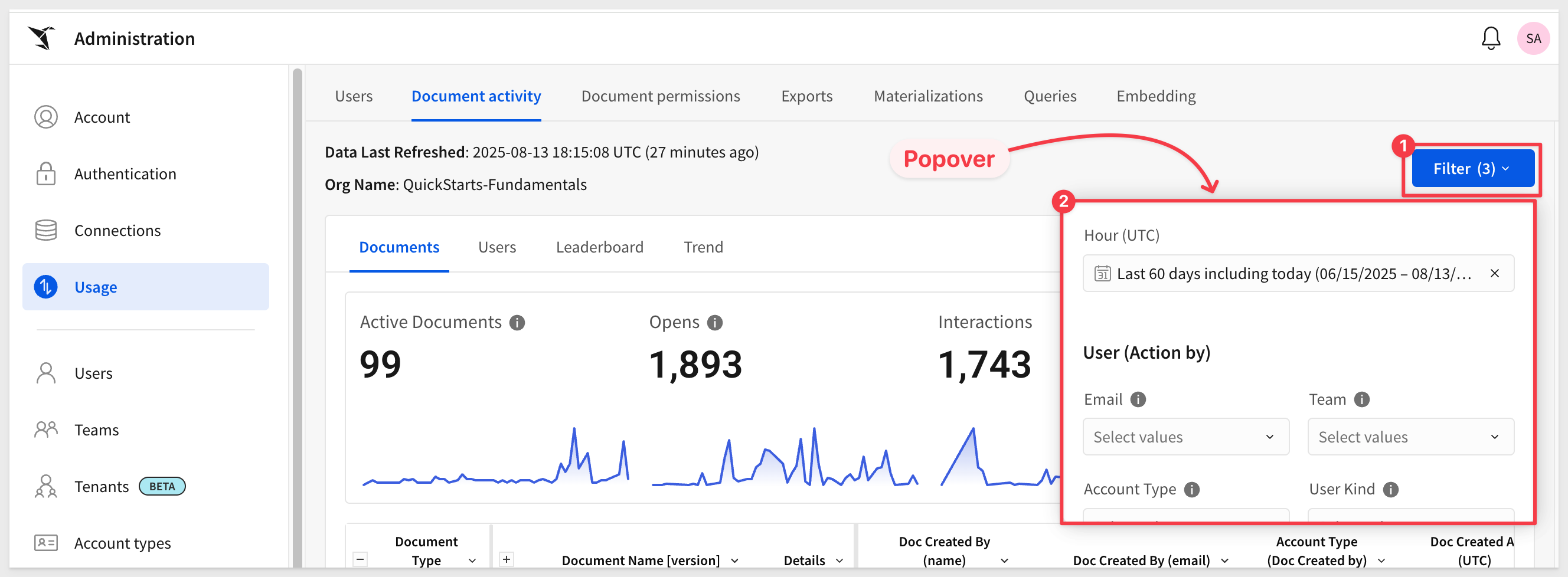Collapse the Document Type column group
Screen dimensions: 1568x577
360,559
